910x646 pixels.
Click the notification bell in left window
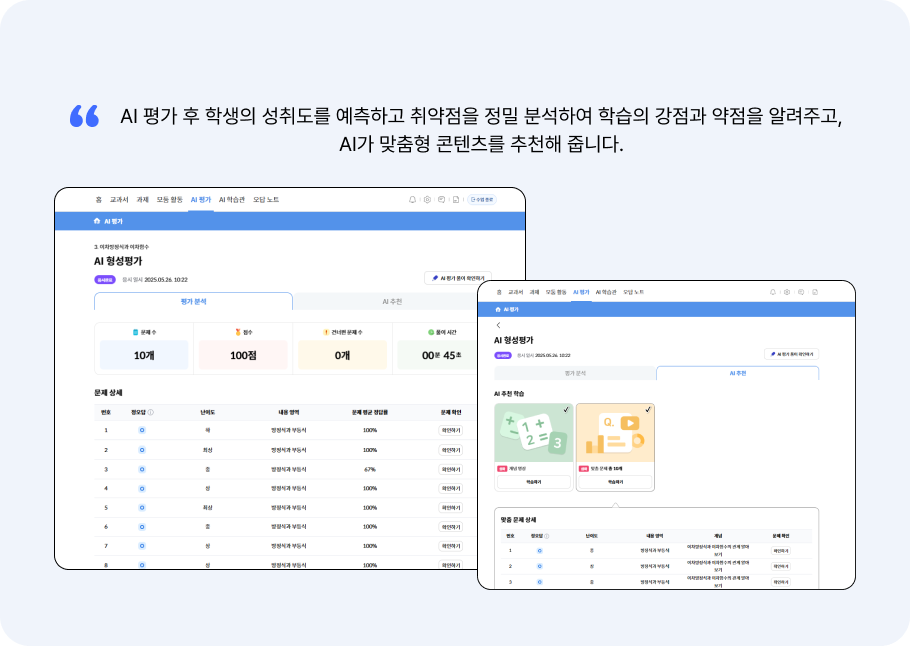click(413, 200)
